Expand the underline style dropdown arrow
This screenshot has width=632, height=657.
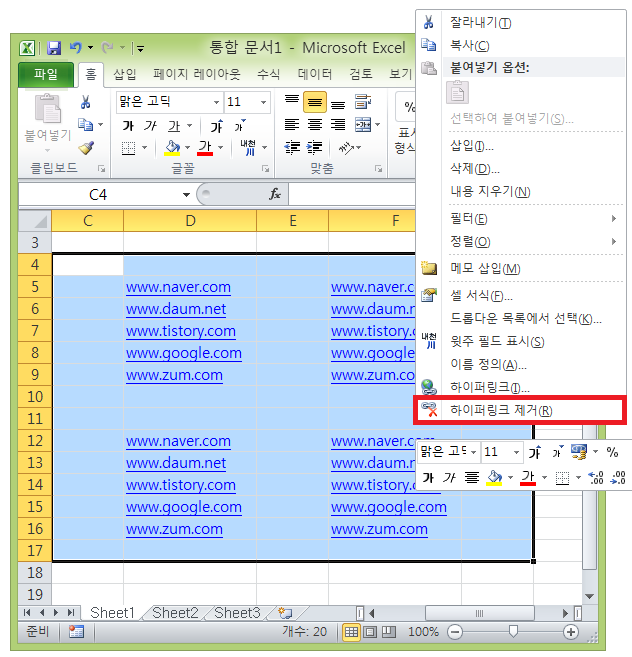click(x=190, y=126)
